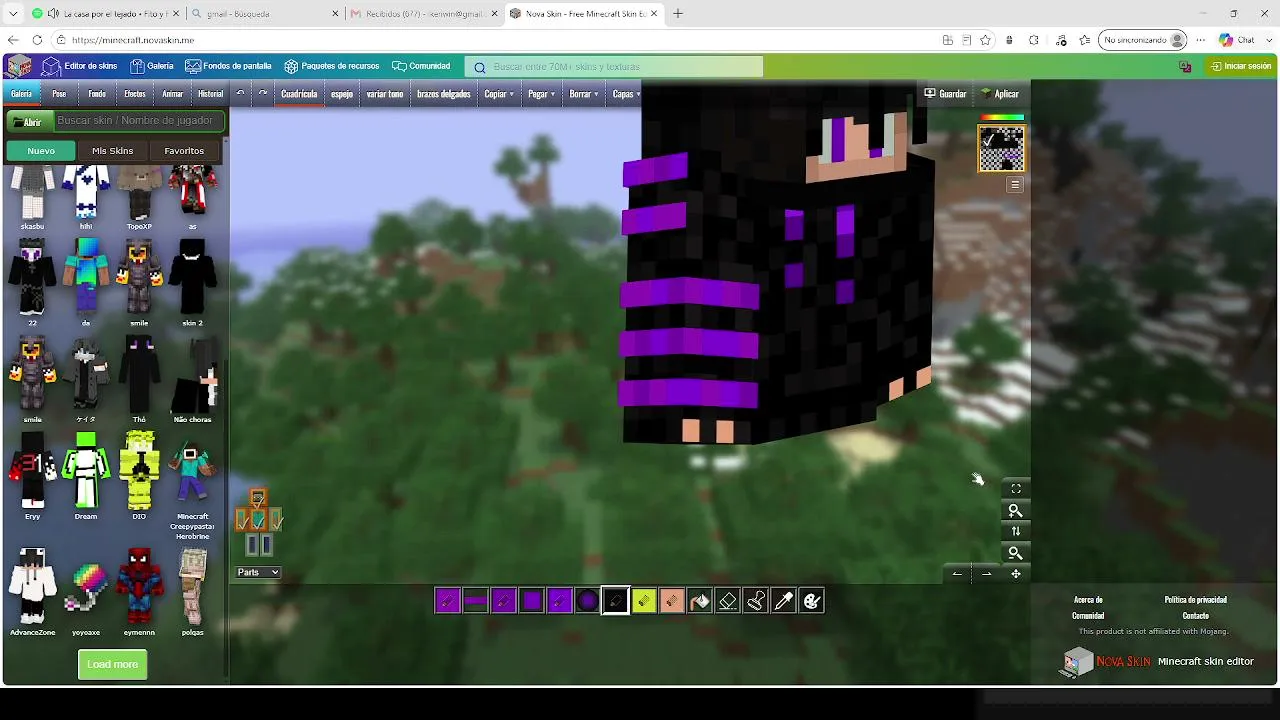Focus the skin or player name search field
1280x720 pixels.
(x=137, y=121)
